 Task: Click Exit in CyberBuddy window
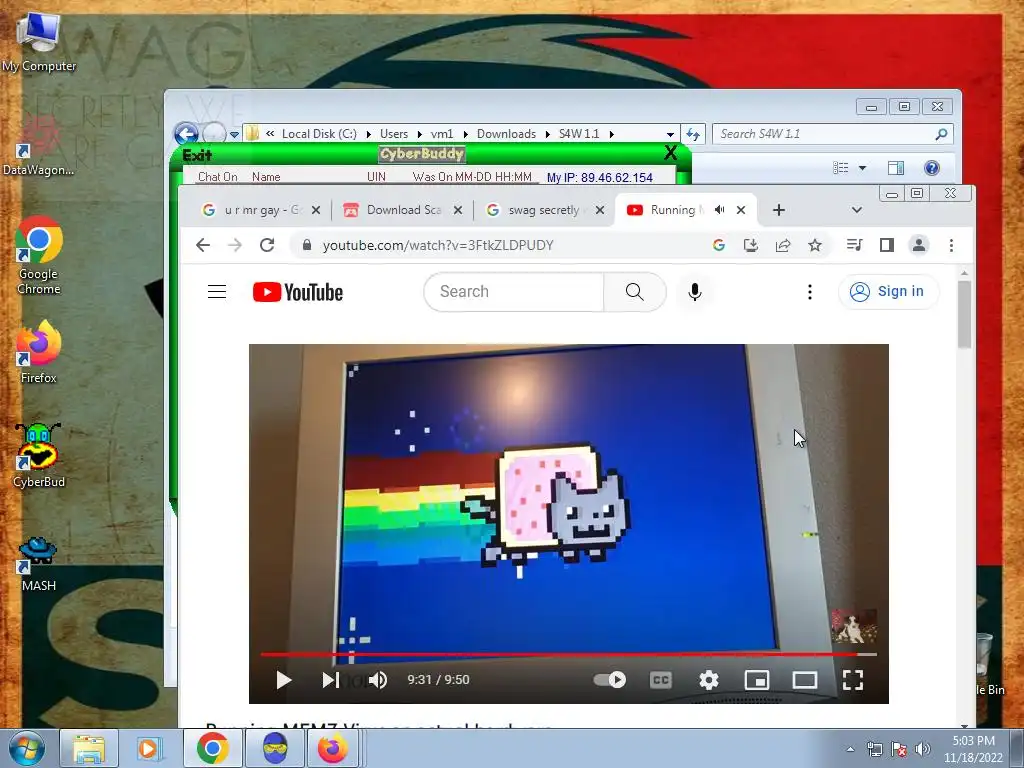tap(197, 155)
